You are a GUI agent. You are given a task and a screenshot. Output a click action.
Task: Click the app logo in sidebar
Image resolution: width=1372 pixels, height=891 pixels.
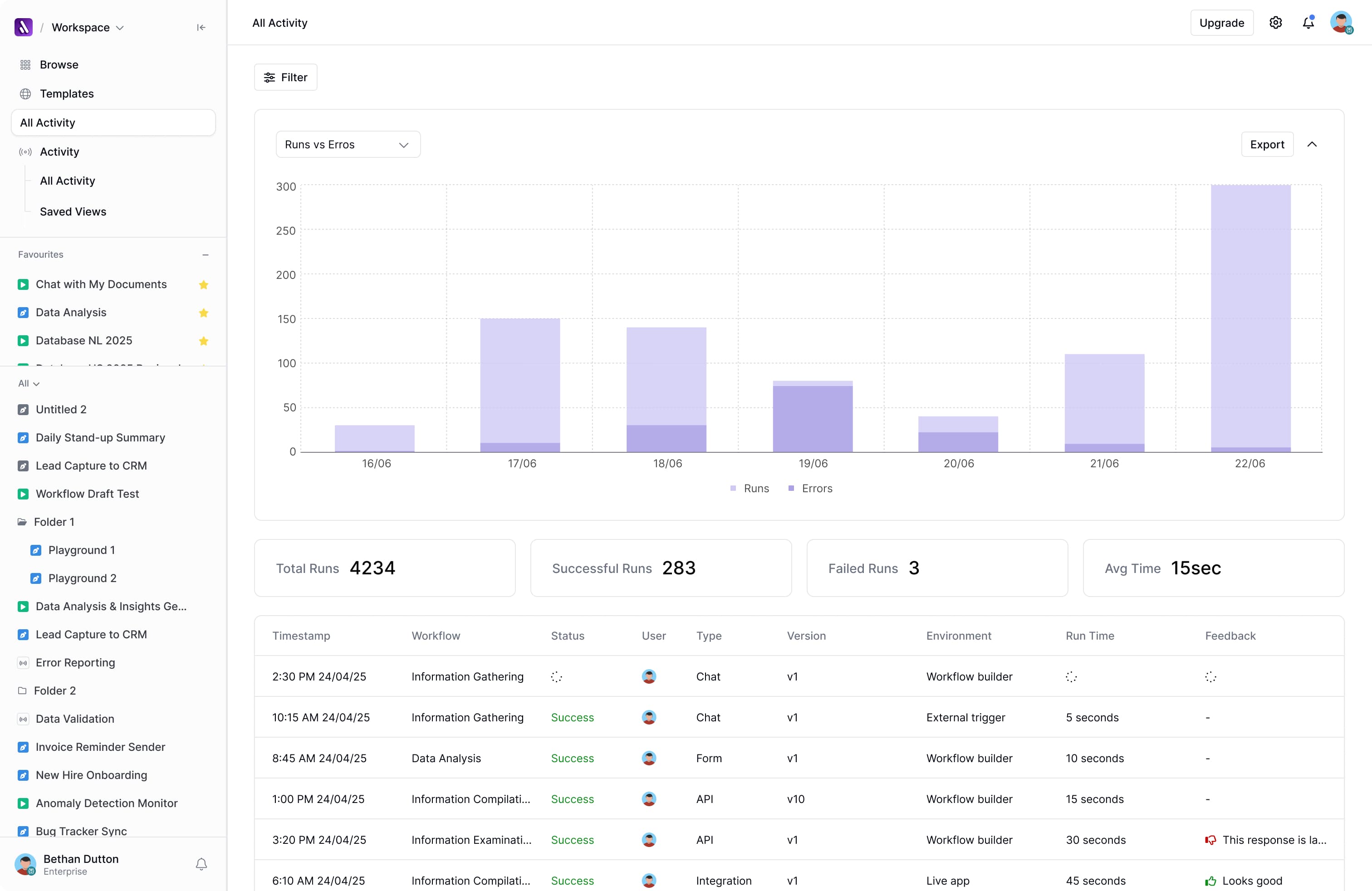(x=24, y=27)
